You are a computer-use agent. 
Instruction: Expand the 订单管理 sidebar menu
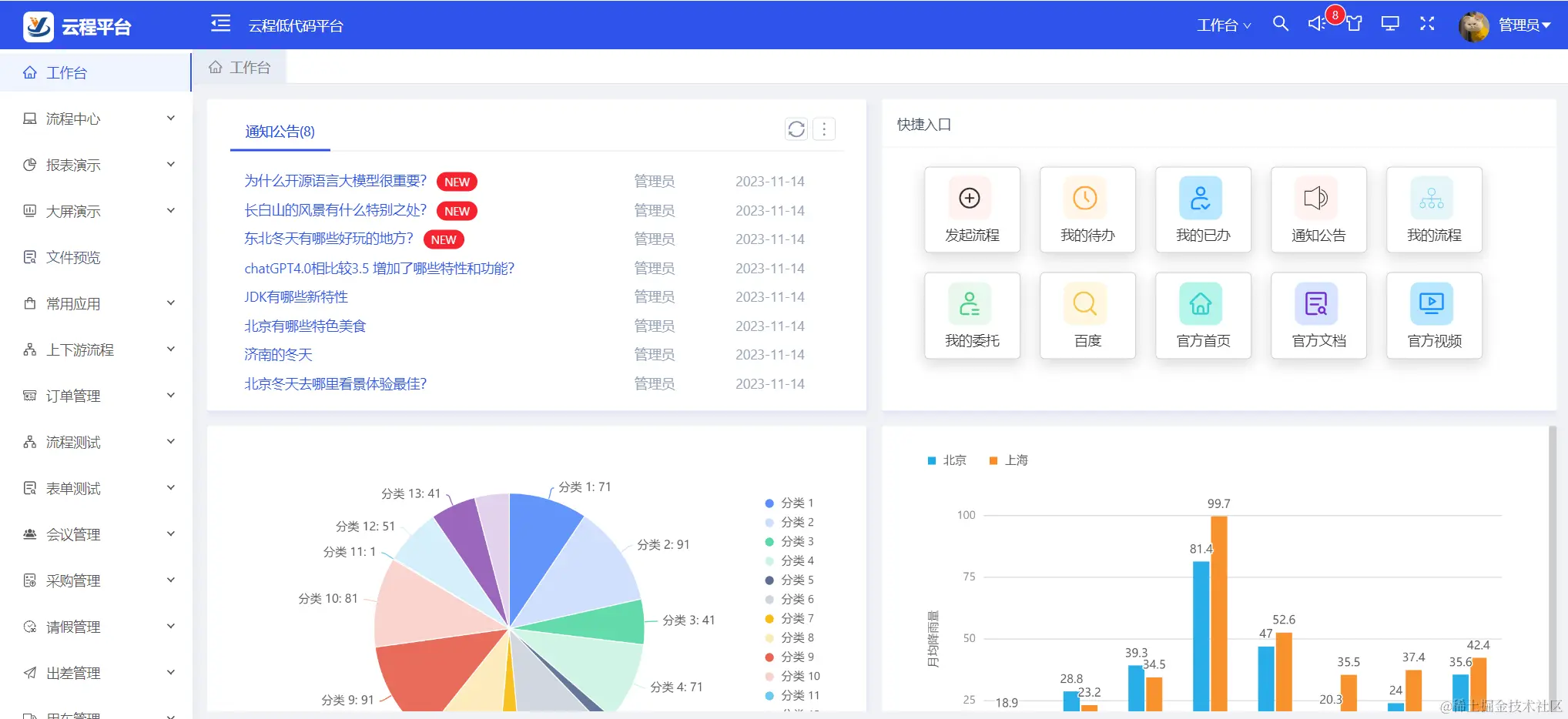point(72,396)
